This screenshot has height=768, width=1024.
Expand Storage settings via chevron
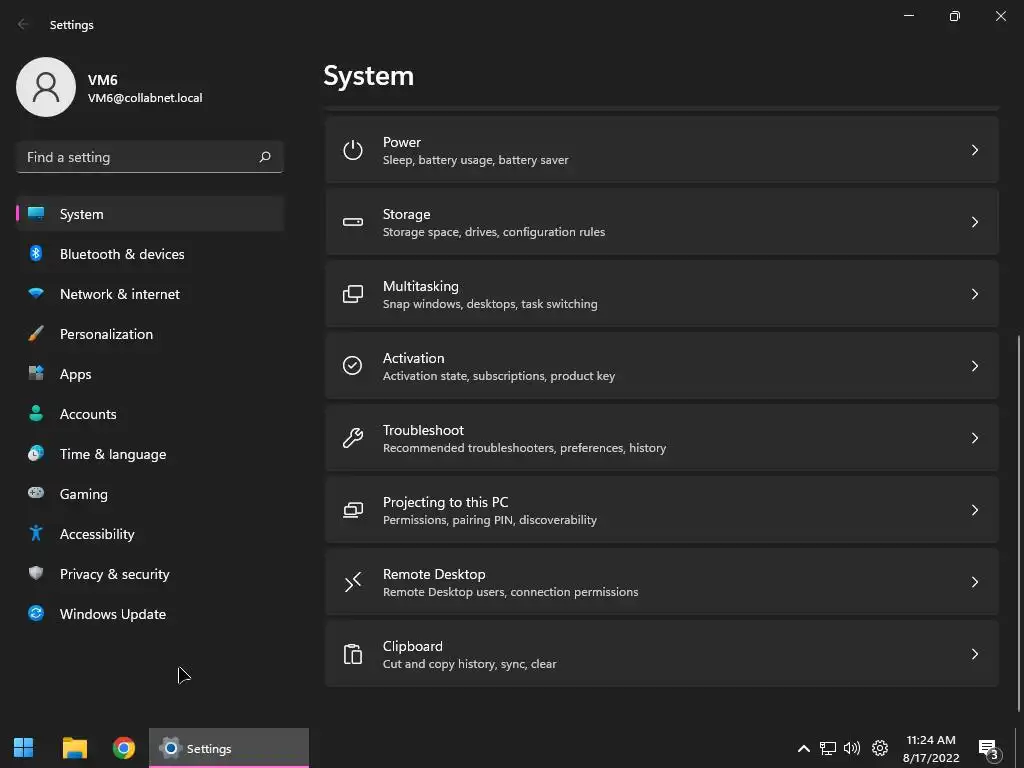click(974, 222)
